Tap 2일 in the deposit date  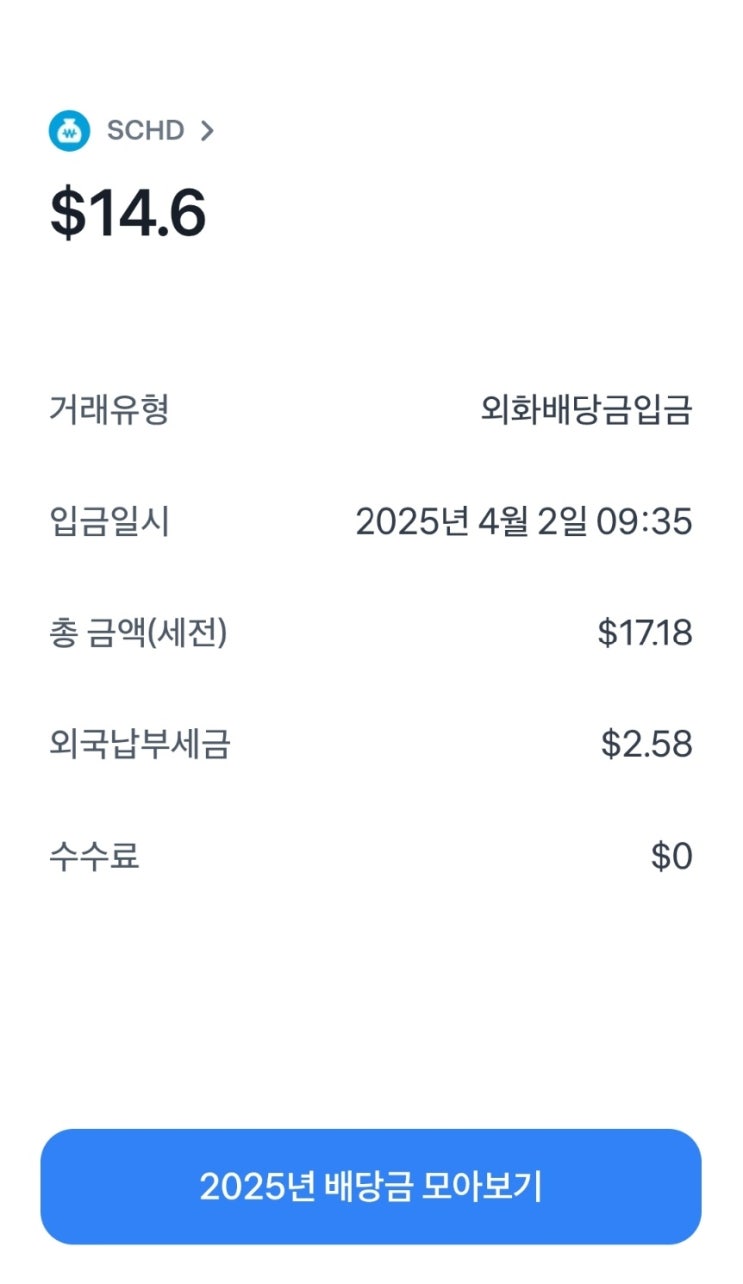click(562, 522)
